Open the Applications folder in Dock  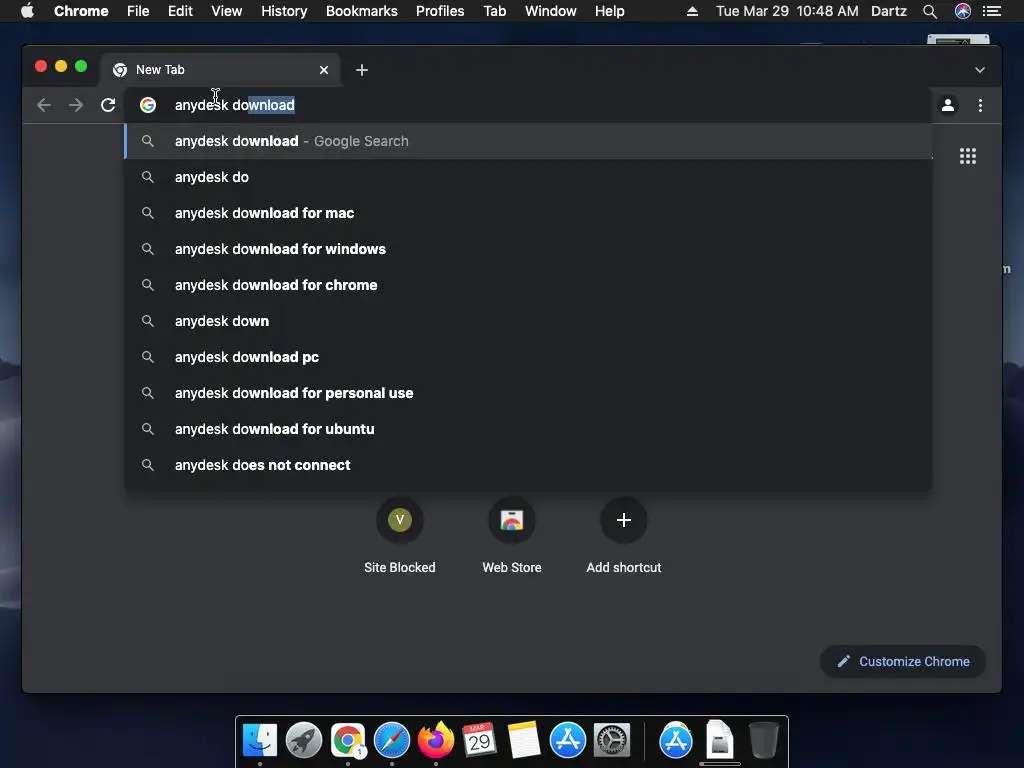pyautogui.click(x=676, y=740)
